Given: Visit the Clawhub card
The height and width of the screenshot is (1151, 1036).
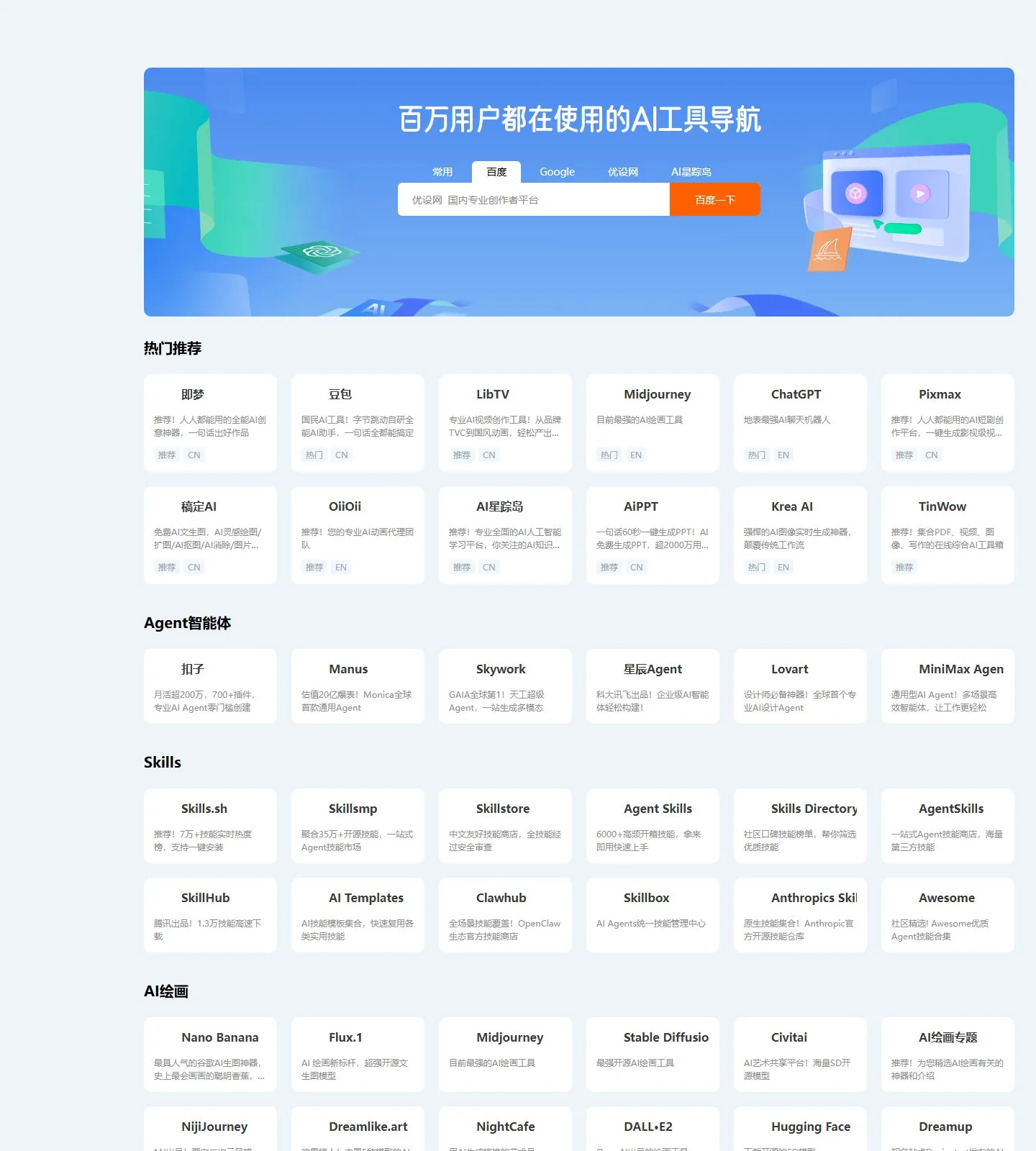Looking at the screenshot, I should (505, 915).
